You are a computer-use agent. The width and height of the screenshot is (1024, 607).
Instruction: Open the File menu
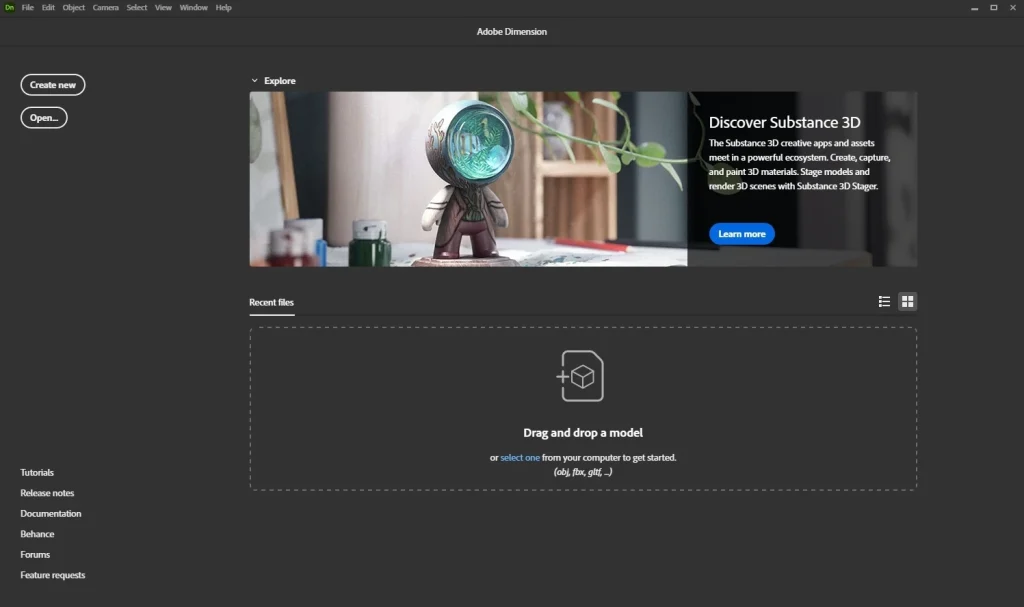pyautogui.click(x=28, y=7)
